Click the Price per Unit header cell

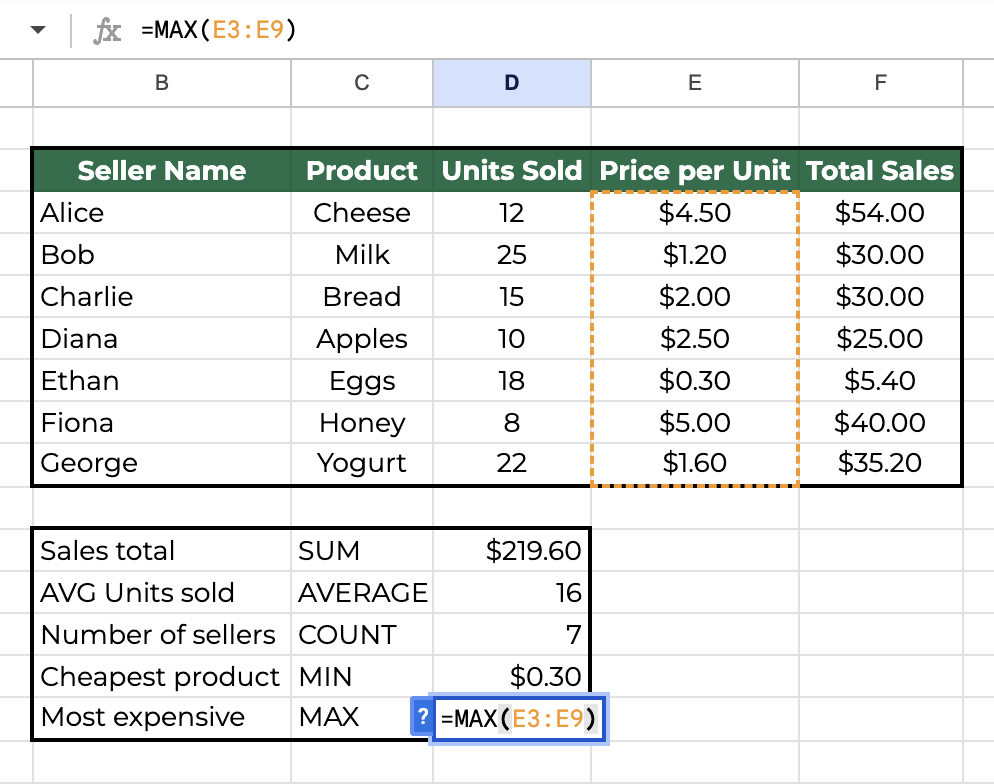(x=694, y=171)
